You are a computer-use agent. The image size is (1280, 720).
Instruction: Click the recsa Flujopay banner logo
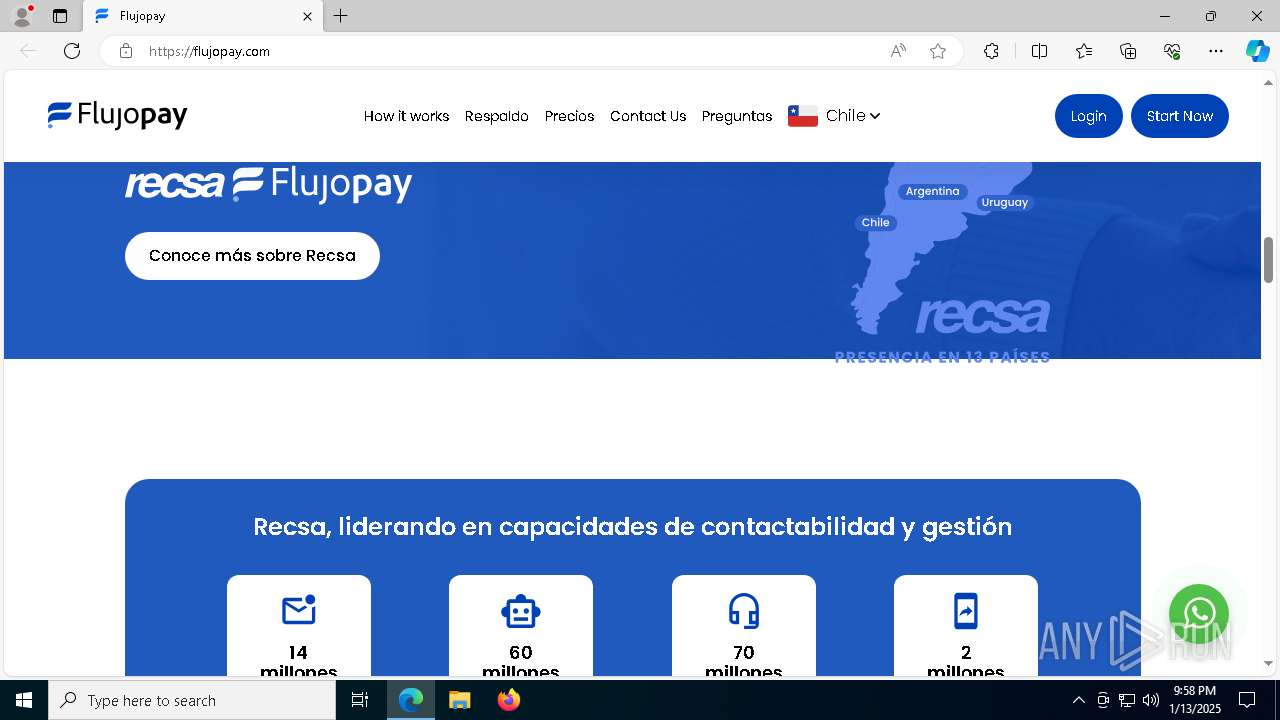pos(268,184)
